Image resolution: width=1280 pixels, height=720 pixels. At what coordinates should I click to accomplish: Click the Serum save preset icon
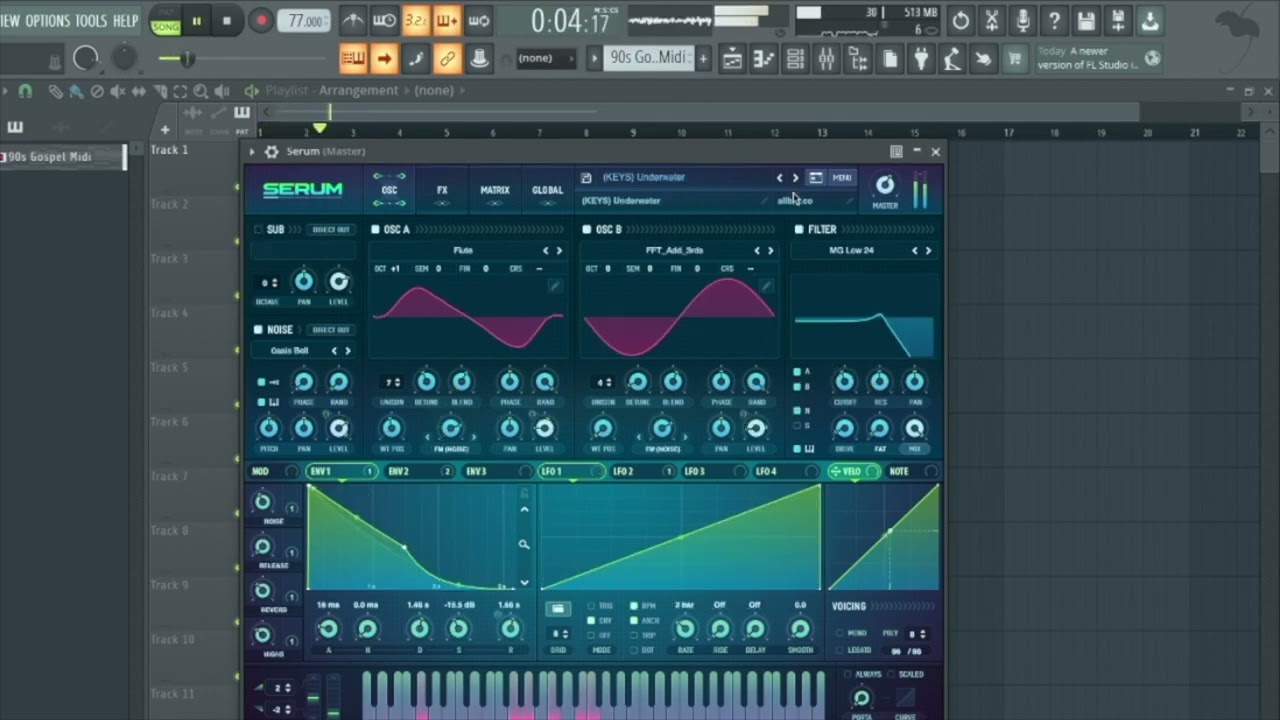point(586,178)
